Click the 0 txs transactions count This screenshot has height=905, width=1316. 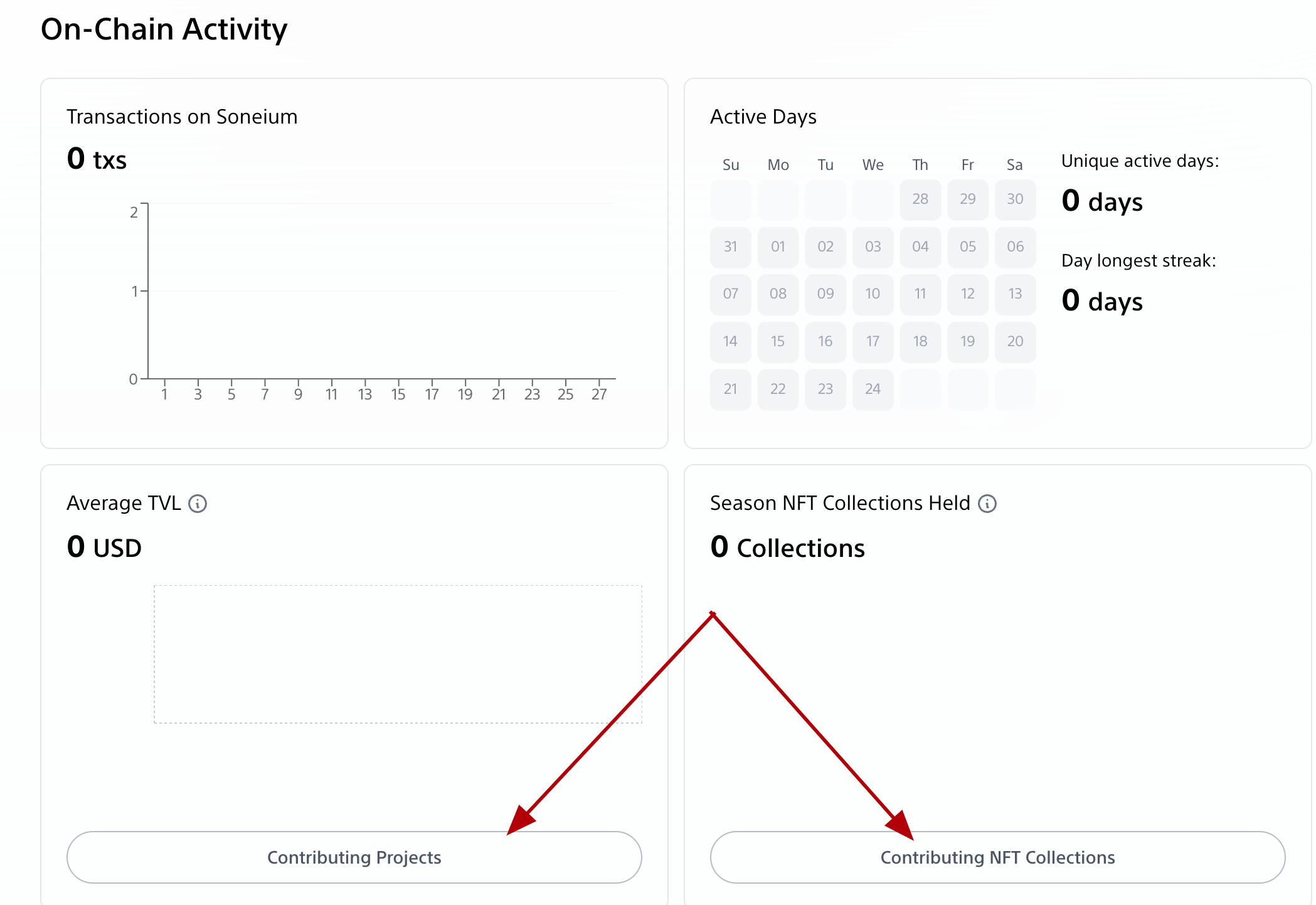point(97,159)
